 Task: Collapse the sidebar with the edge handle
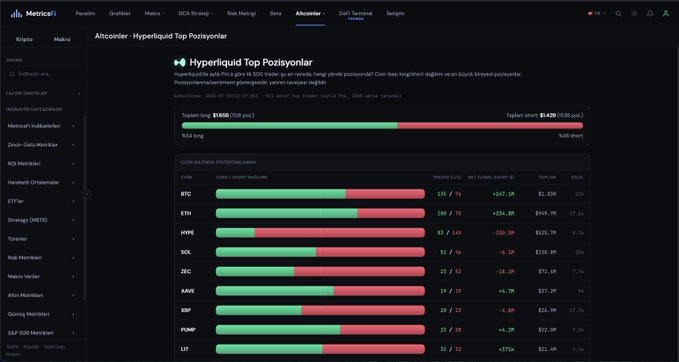point(87,194)
